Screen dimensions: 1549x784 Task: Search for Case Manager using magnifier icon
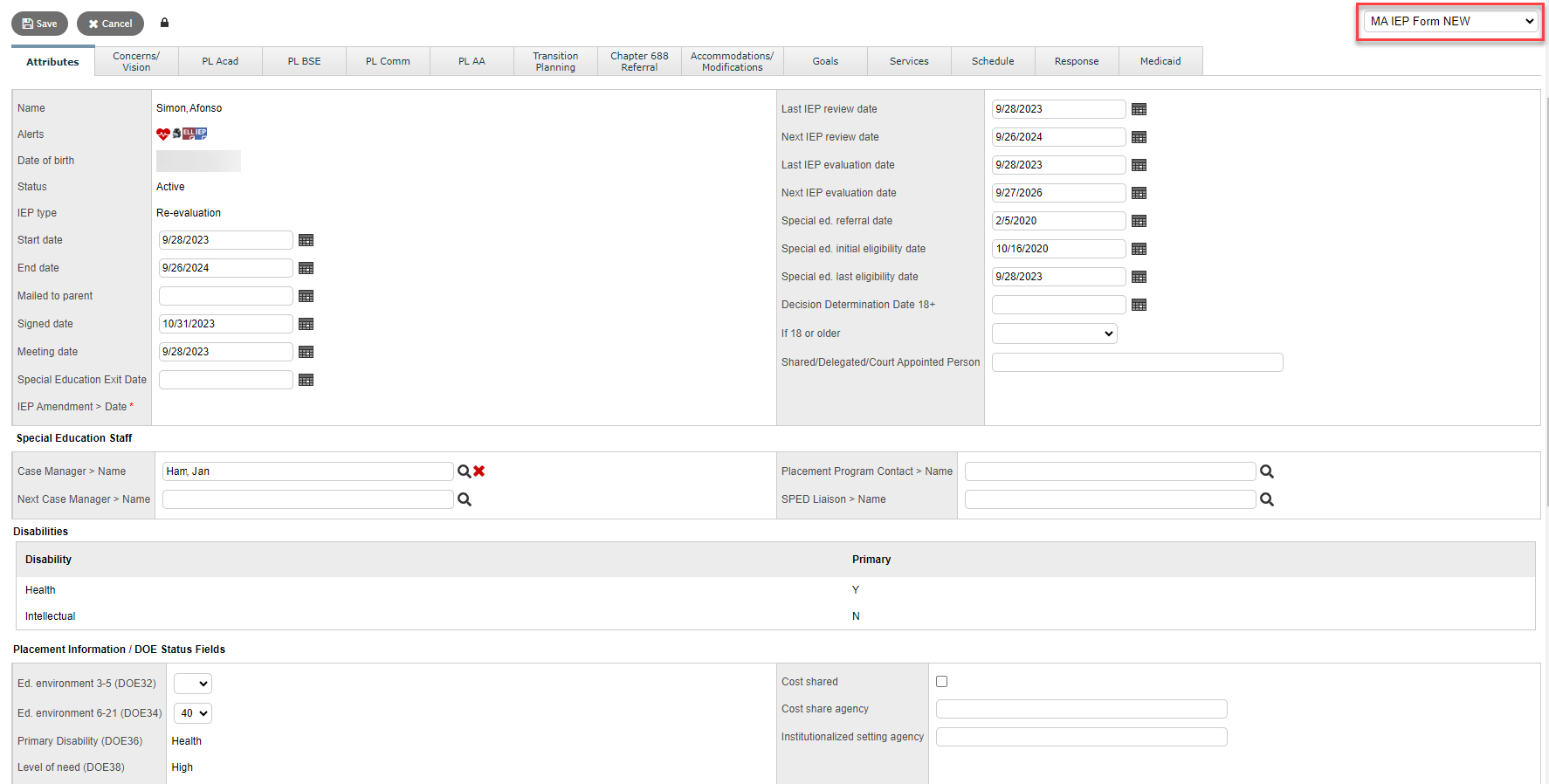tap(464, 471)
